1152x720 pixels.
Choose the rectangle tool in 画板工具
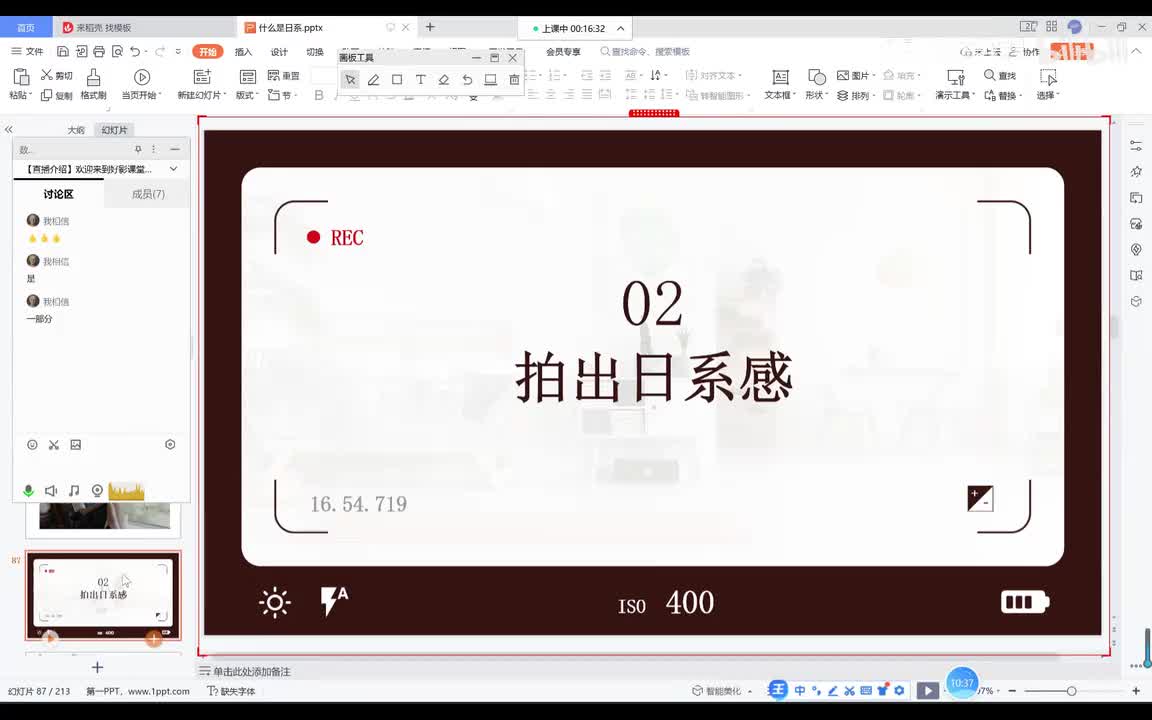[x=397, y=79]
